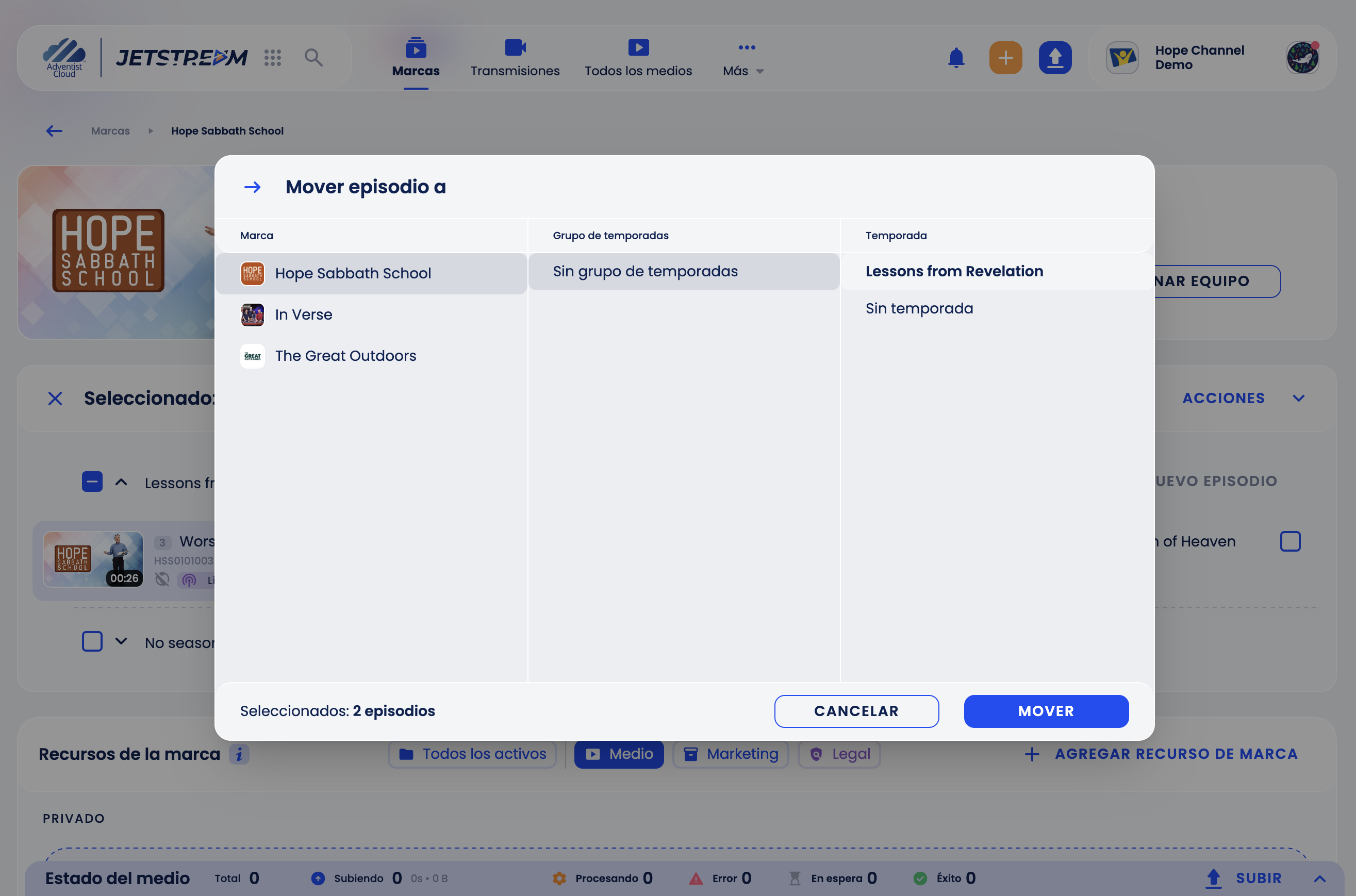
Task: Go back using breadcrumb arrow
Action: point(54,131)
